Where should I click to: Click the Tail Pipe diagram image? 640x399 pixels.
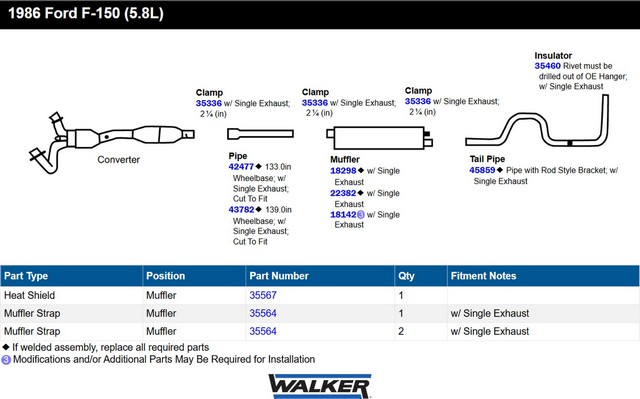click(x=537, y=120)
